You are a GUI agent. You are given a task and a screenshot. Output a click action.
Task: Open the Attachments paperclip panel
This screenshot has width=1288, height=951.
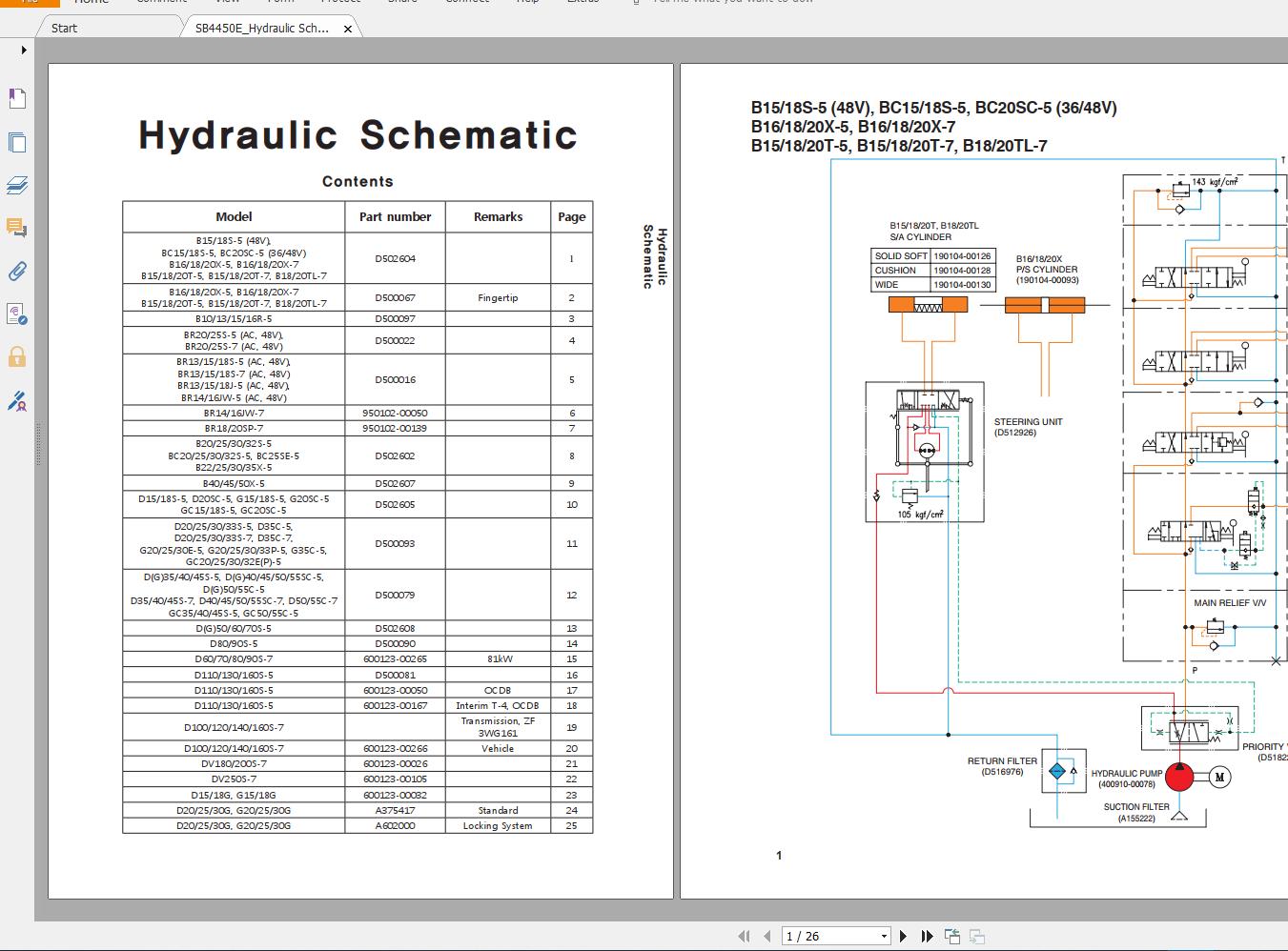pos(17,272)
